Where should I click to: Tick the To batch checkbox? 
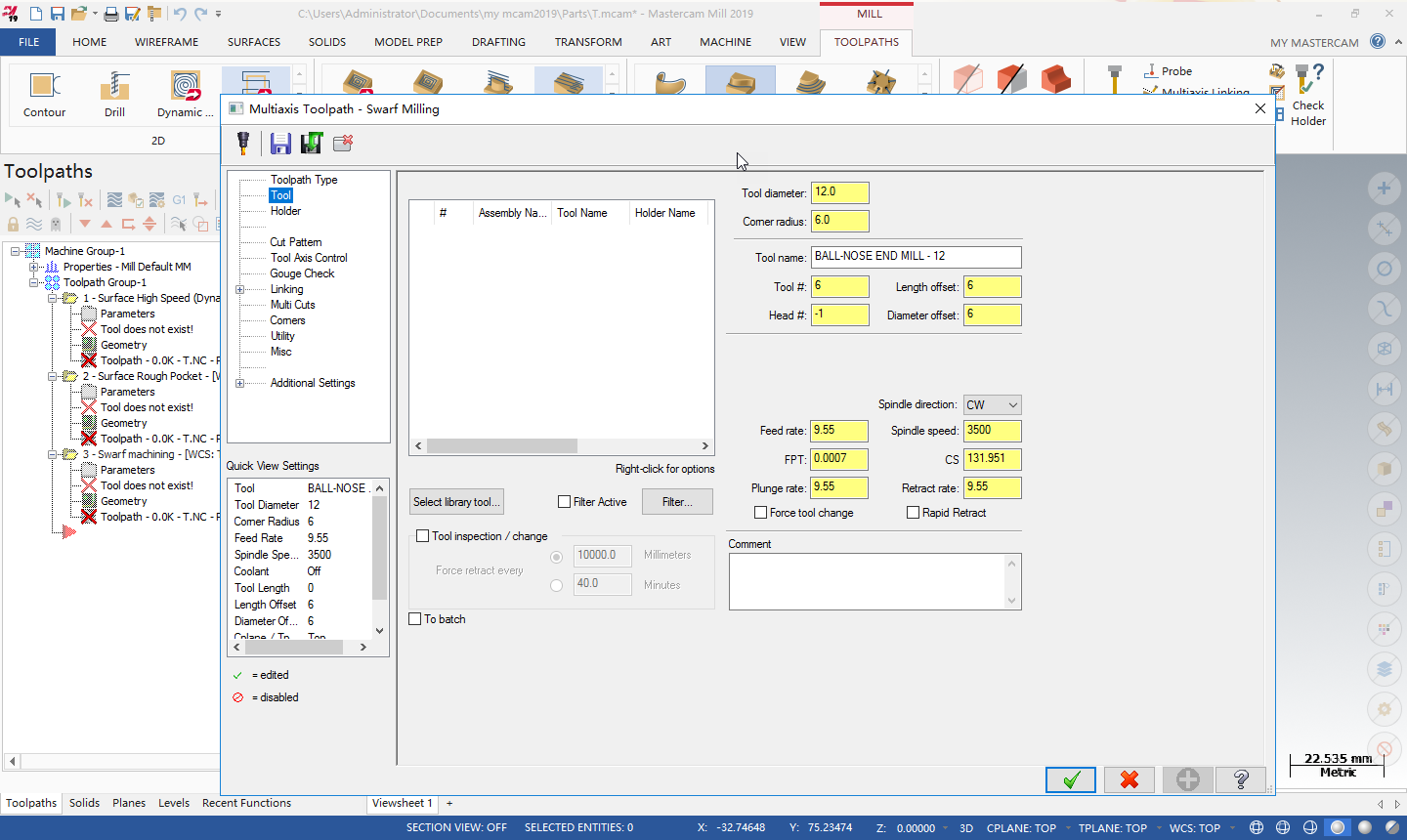[x=415, y=619]
